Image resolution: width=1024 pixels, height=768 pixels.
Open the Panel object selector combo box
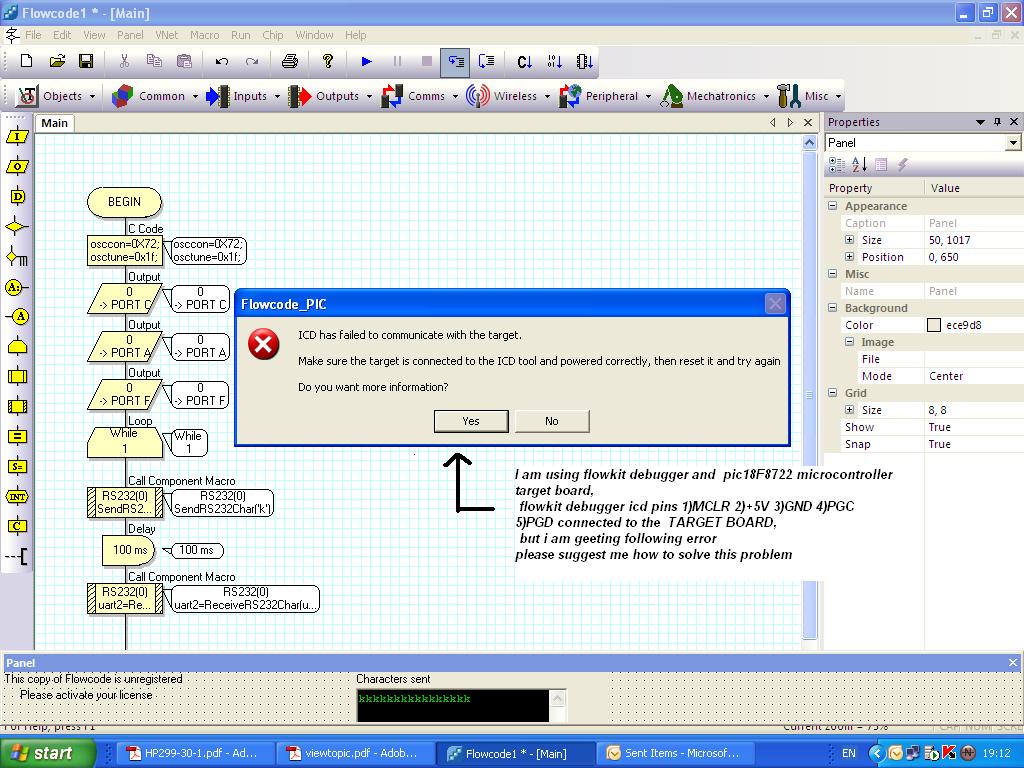coord(922,143)
